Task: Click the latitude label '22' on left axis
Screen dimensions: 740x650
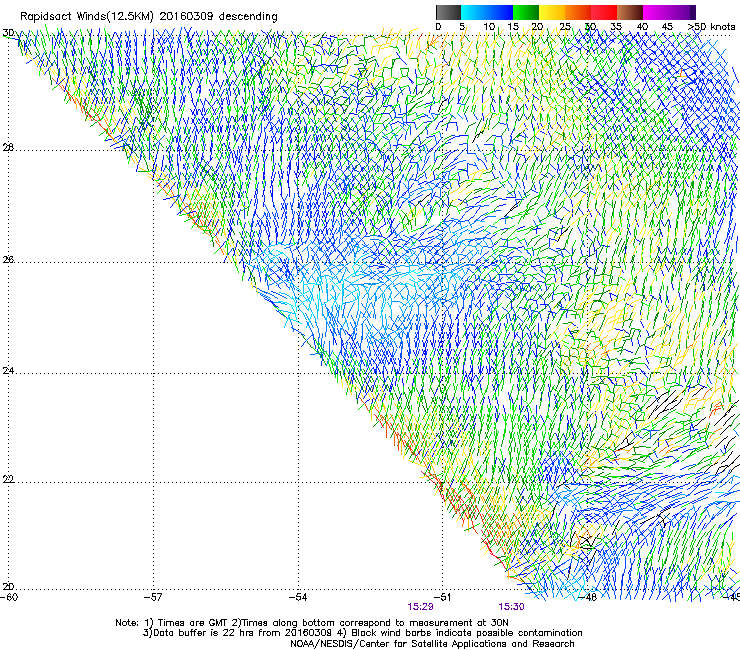Action: point(8,479)
